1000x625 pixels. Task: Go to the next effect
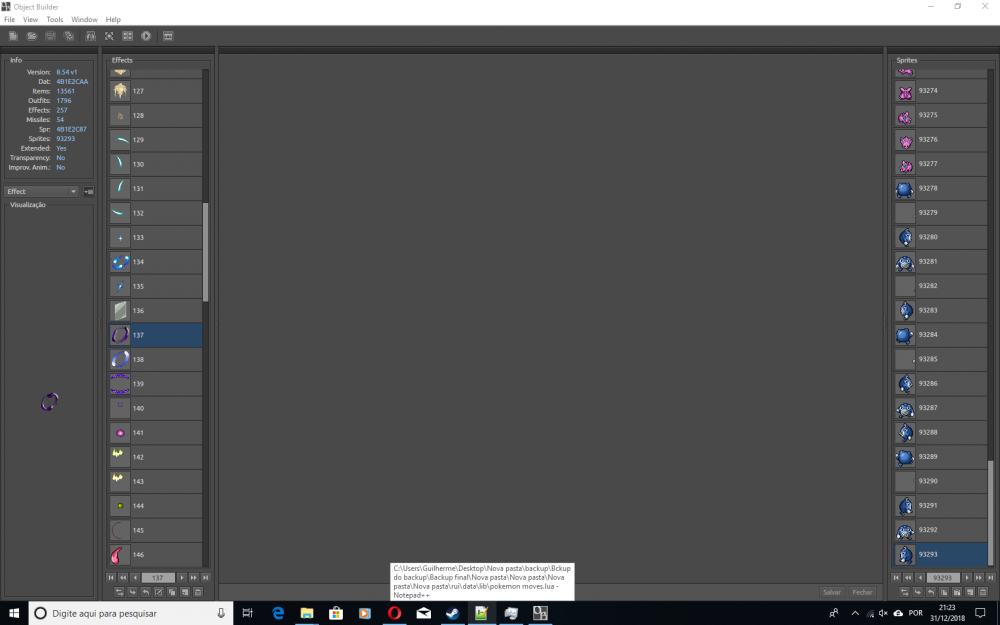[x=182, y=577]
